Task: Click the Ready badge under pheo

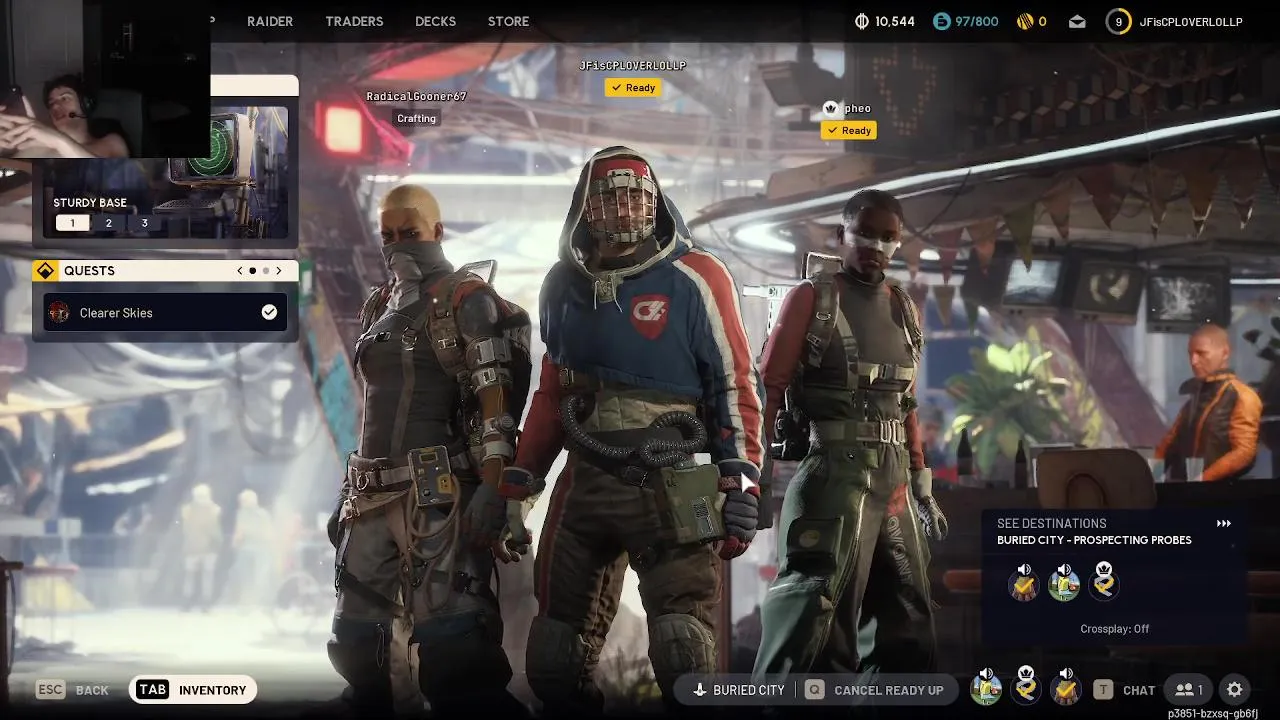Action: pos(848,131)
